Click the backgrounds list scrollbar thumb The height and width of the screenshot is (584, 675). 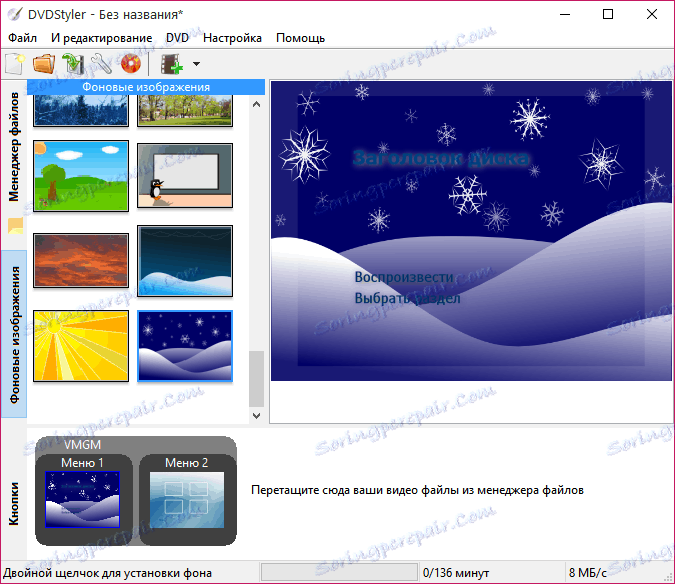tap(257, 379)
